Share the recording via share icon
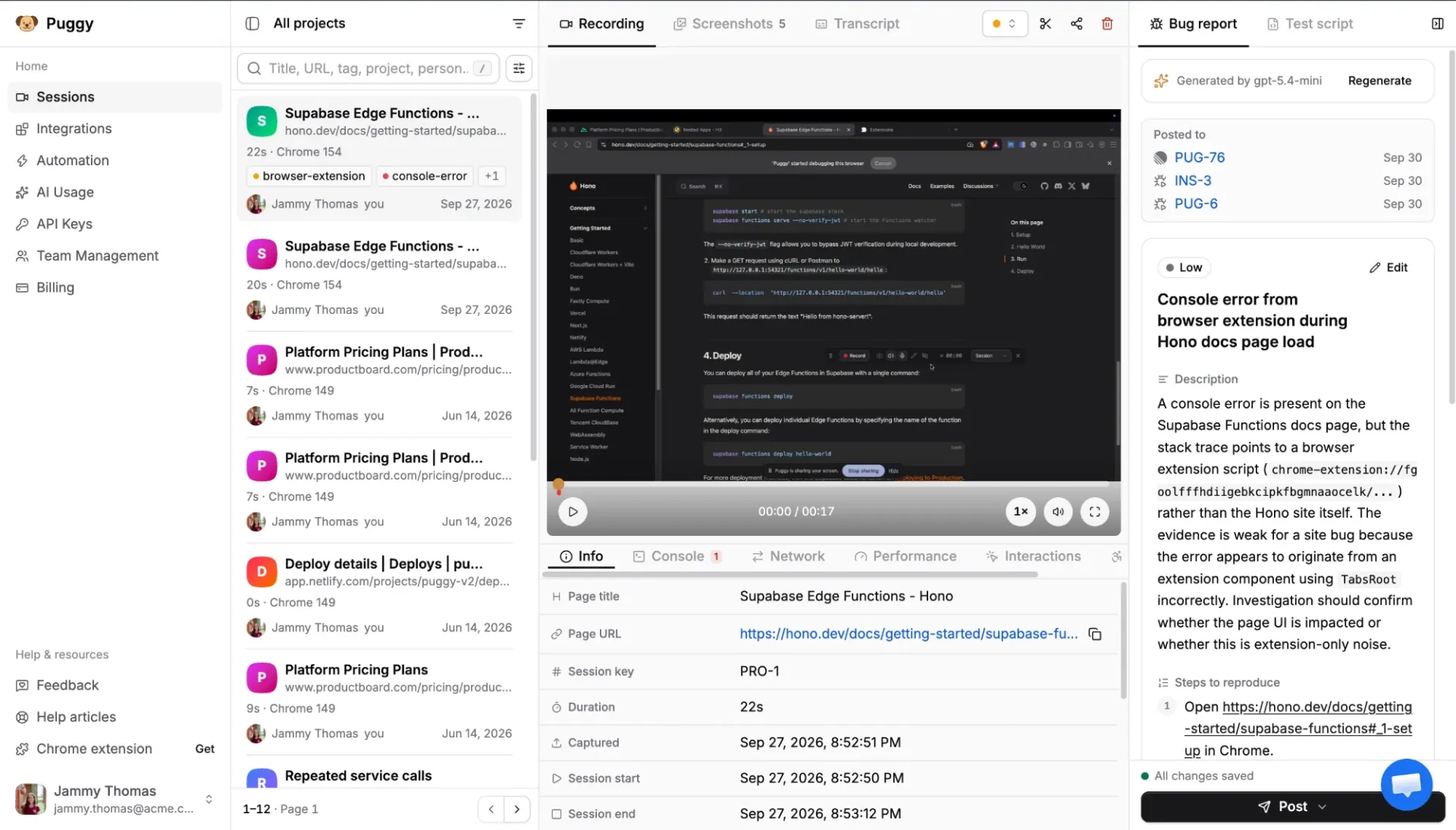The image size is (1456, 830). 1076,23
